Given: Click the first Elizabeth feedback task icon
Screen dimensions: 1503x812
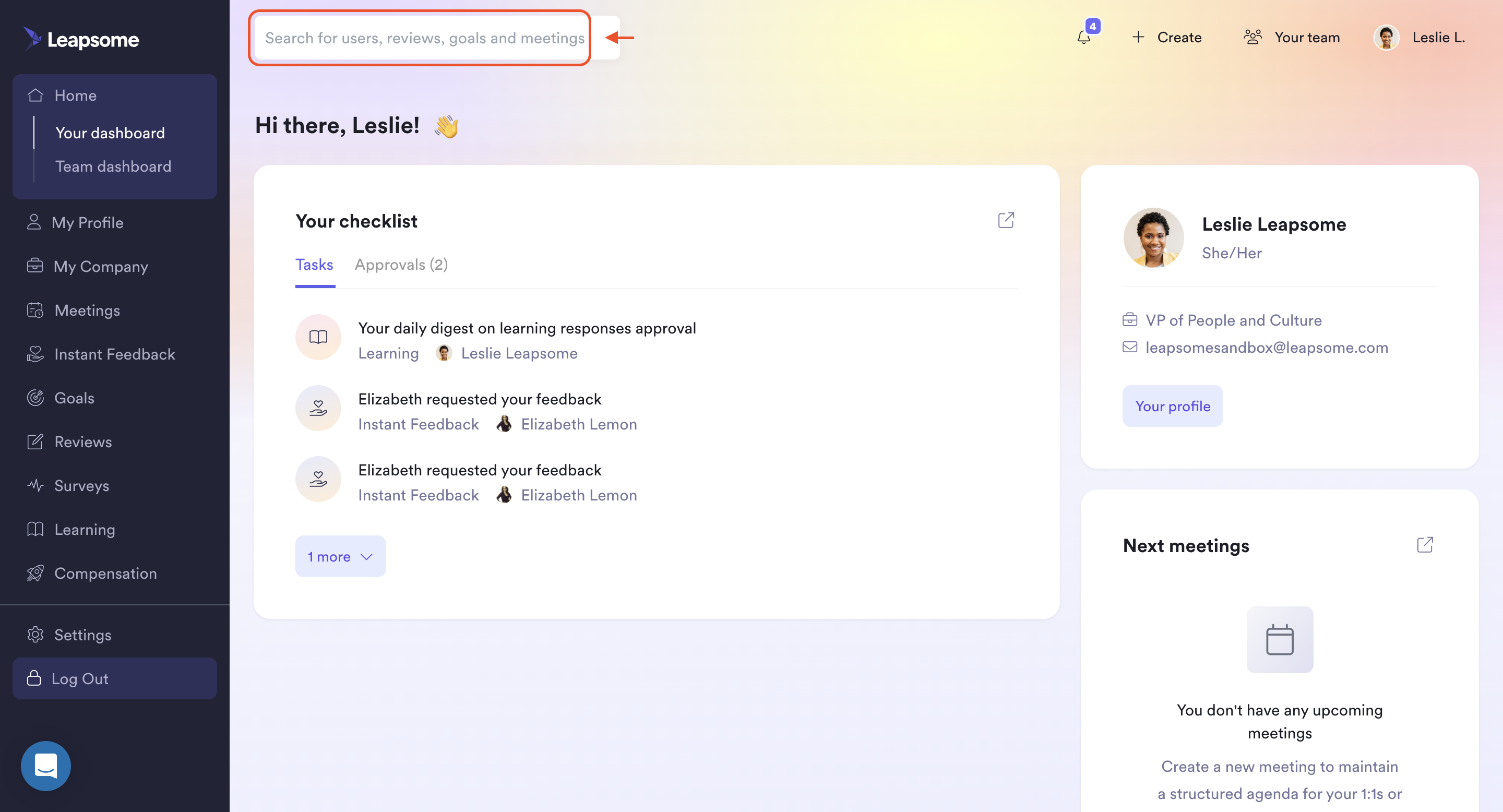Looking at the screenshot, I should 318,408.
